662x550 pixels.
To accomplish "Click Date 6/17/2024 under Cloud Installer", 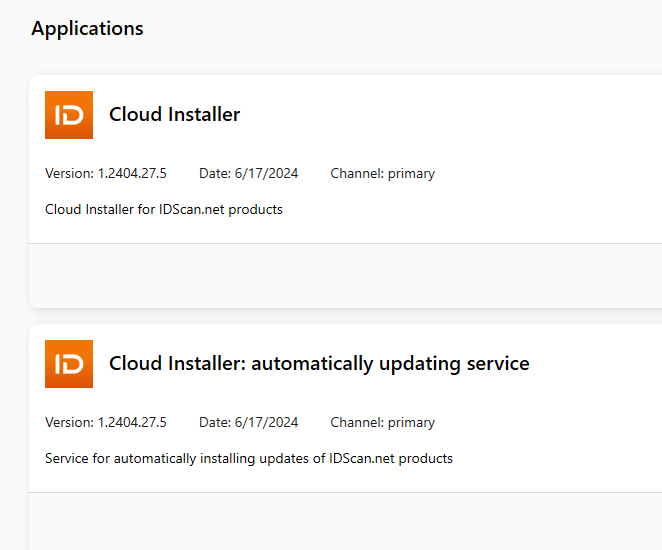I will point(249,173).
